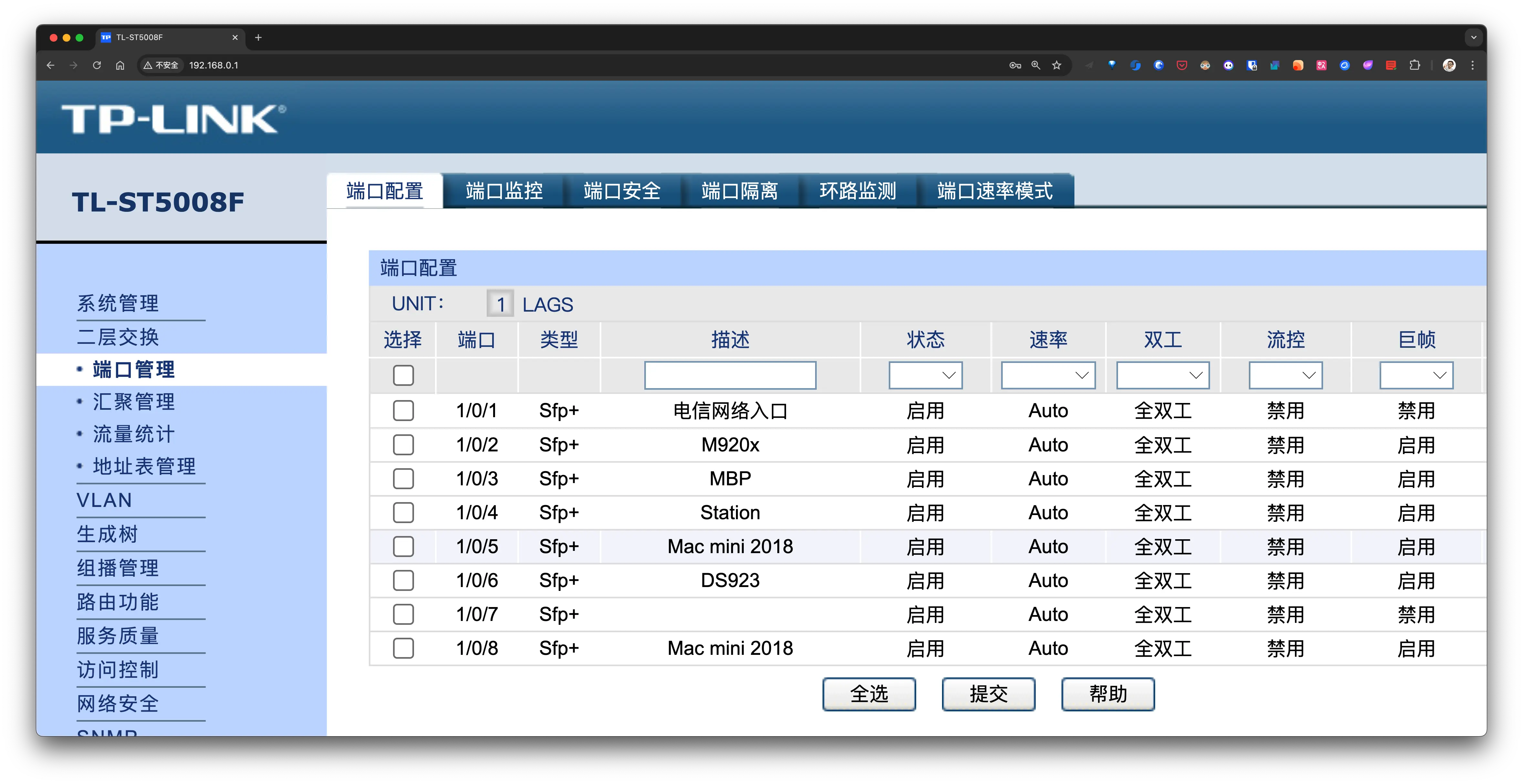The width and height of the screenshot is (1523, 784).
Task: Switch to the 端口监控 tab
Action: pos(503,191)
